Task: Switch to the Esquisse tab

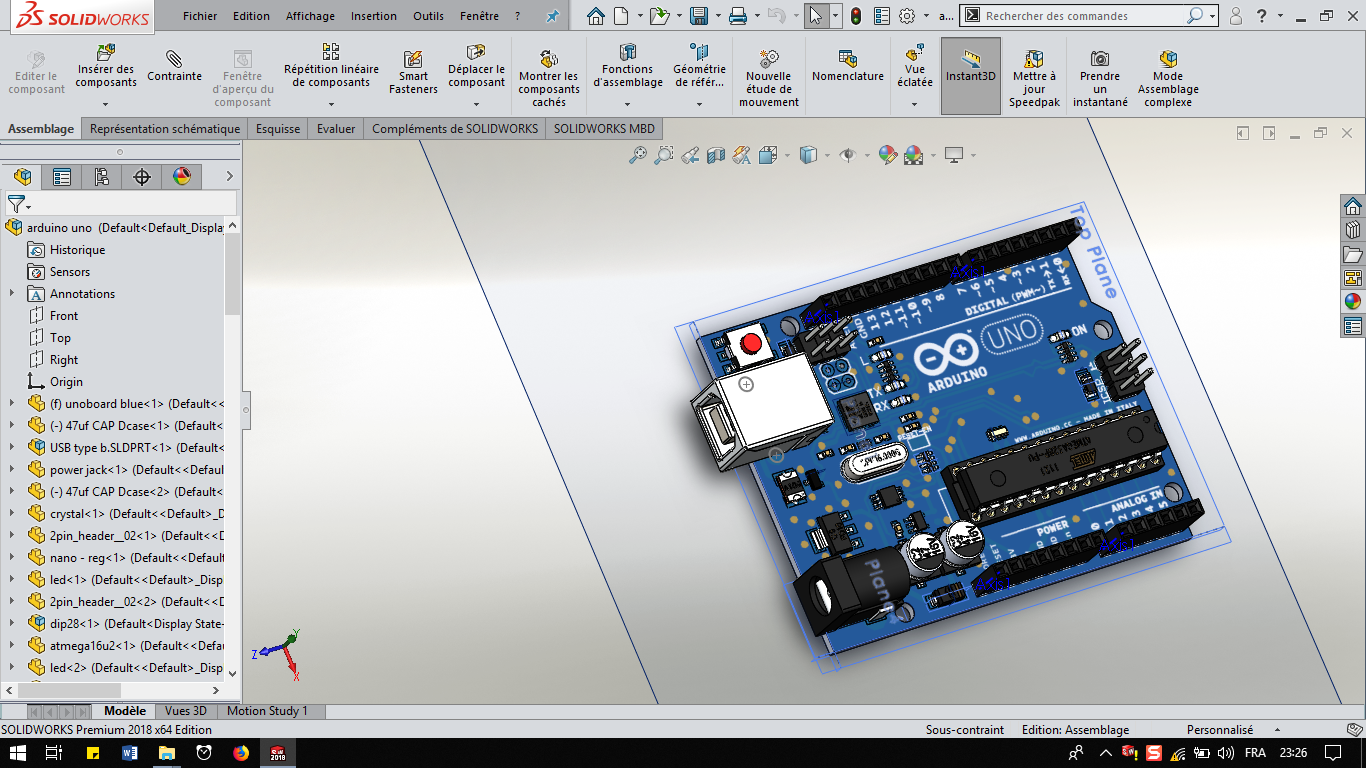Action: click(x=278, y=129)
